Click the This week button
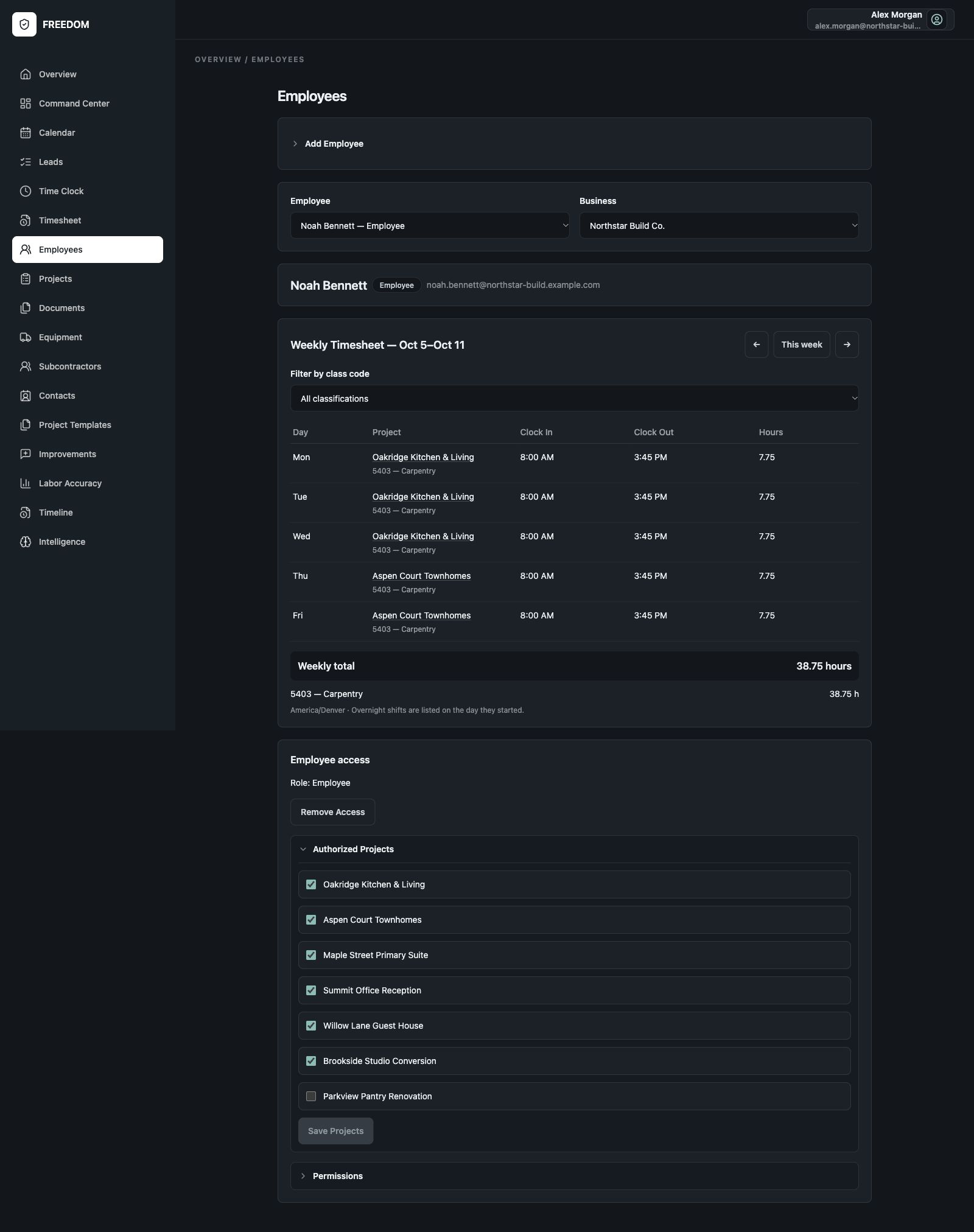Image resolution: width=974 pixels, height=1232 pixels. point(802,345)
